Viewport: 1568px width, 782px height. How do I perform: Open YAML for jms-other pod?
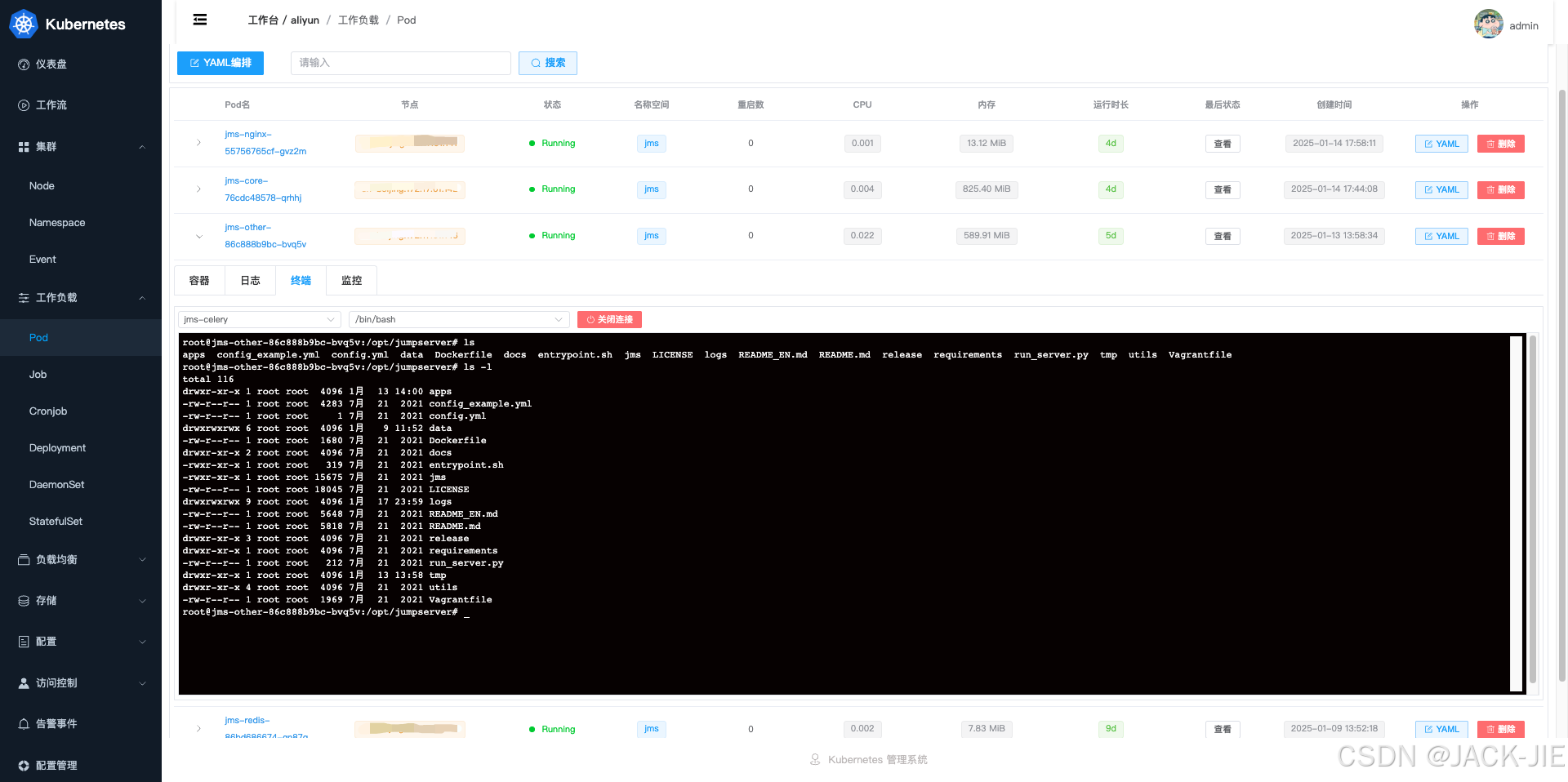[x=1441, y=236]
